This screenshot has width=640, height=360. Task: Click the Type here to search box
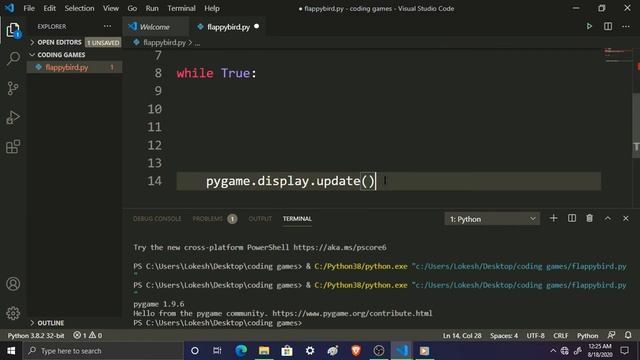[x=103, y=351]
